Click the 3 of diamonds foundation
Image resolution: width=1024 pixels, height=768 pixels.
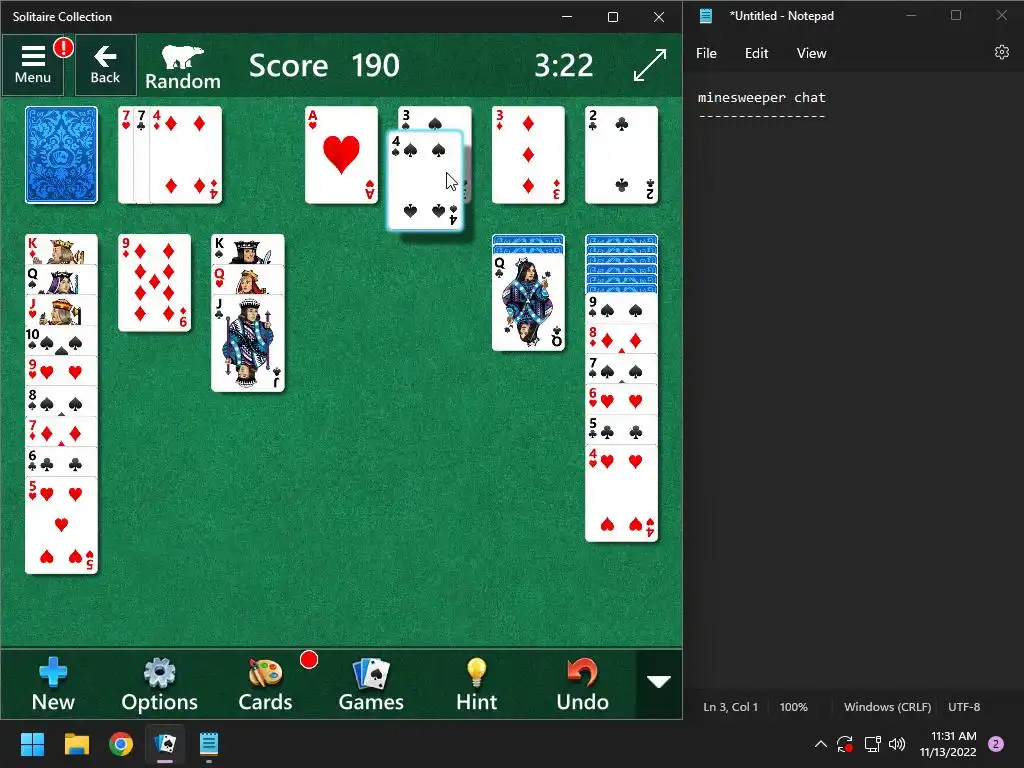point(528,155)
